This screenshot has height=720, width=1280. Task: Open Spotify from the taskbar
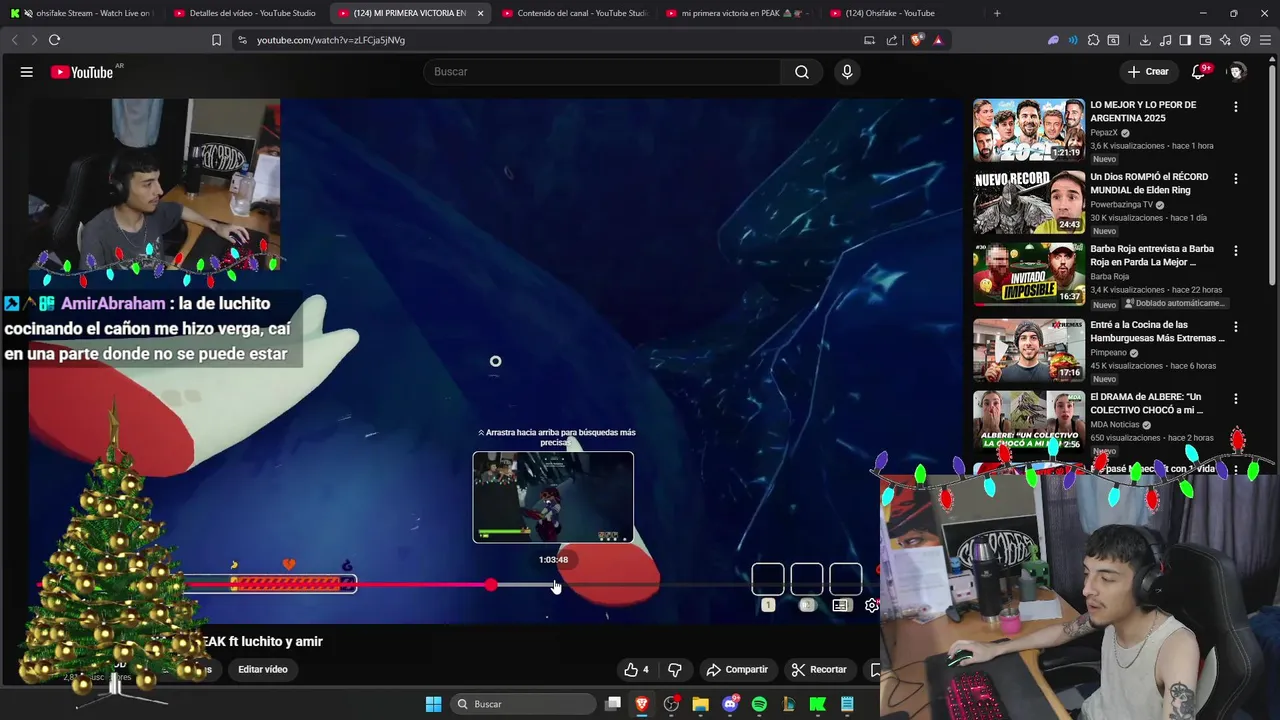[x=759, y=704]
